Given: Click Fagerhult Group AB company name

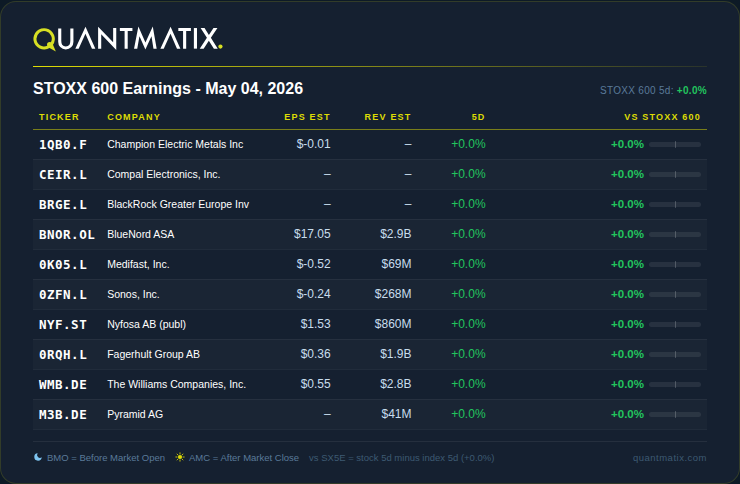Looking at the screenshot, I should (153, 354).
